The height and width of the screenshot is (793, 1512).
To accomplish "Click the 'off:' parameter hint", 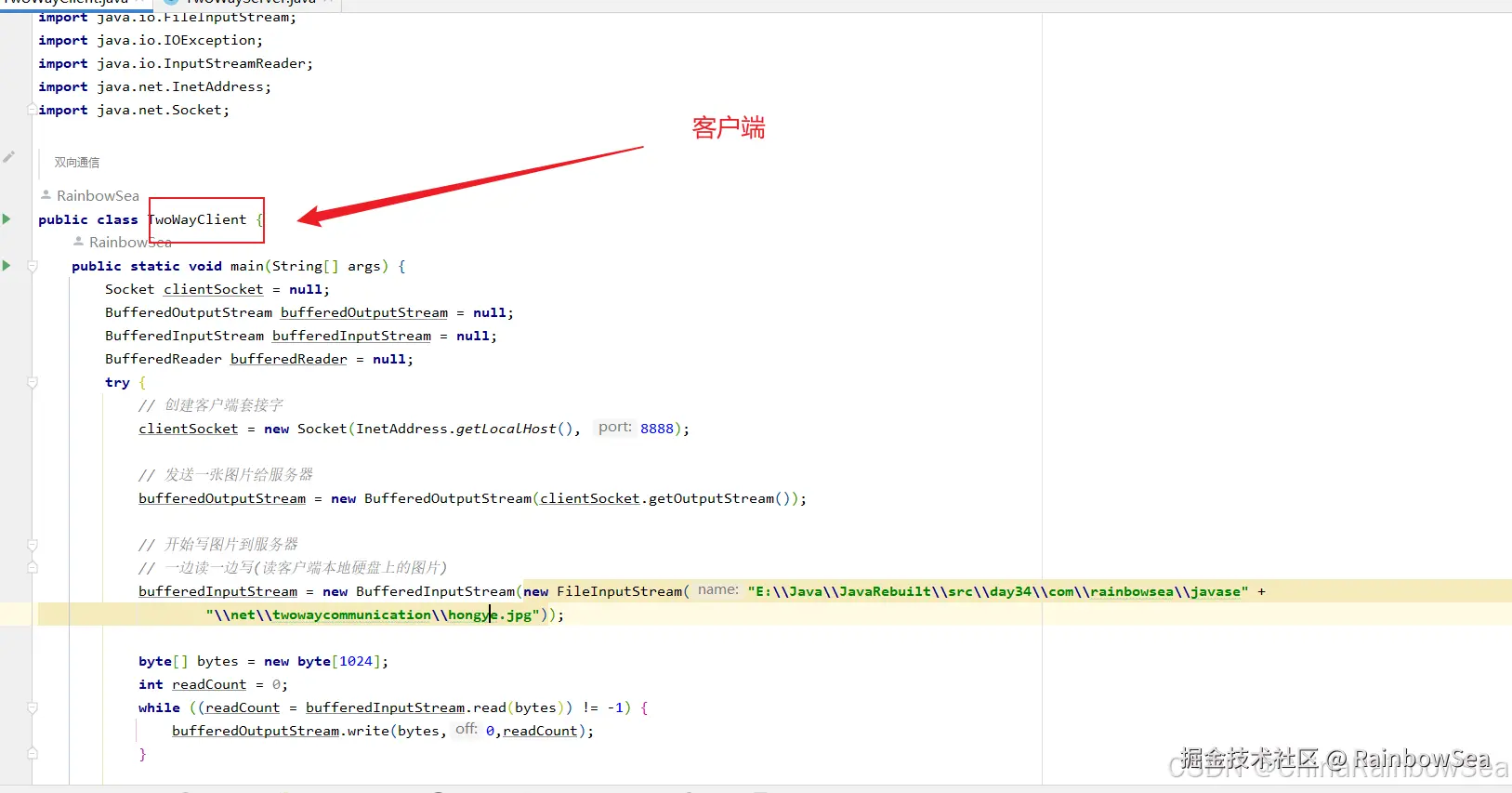I will tap(467, 730).
